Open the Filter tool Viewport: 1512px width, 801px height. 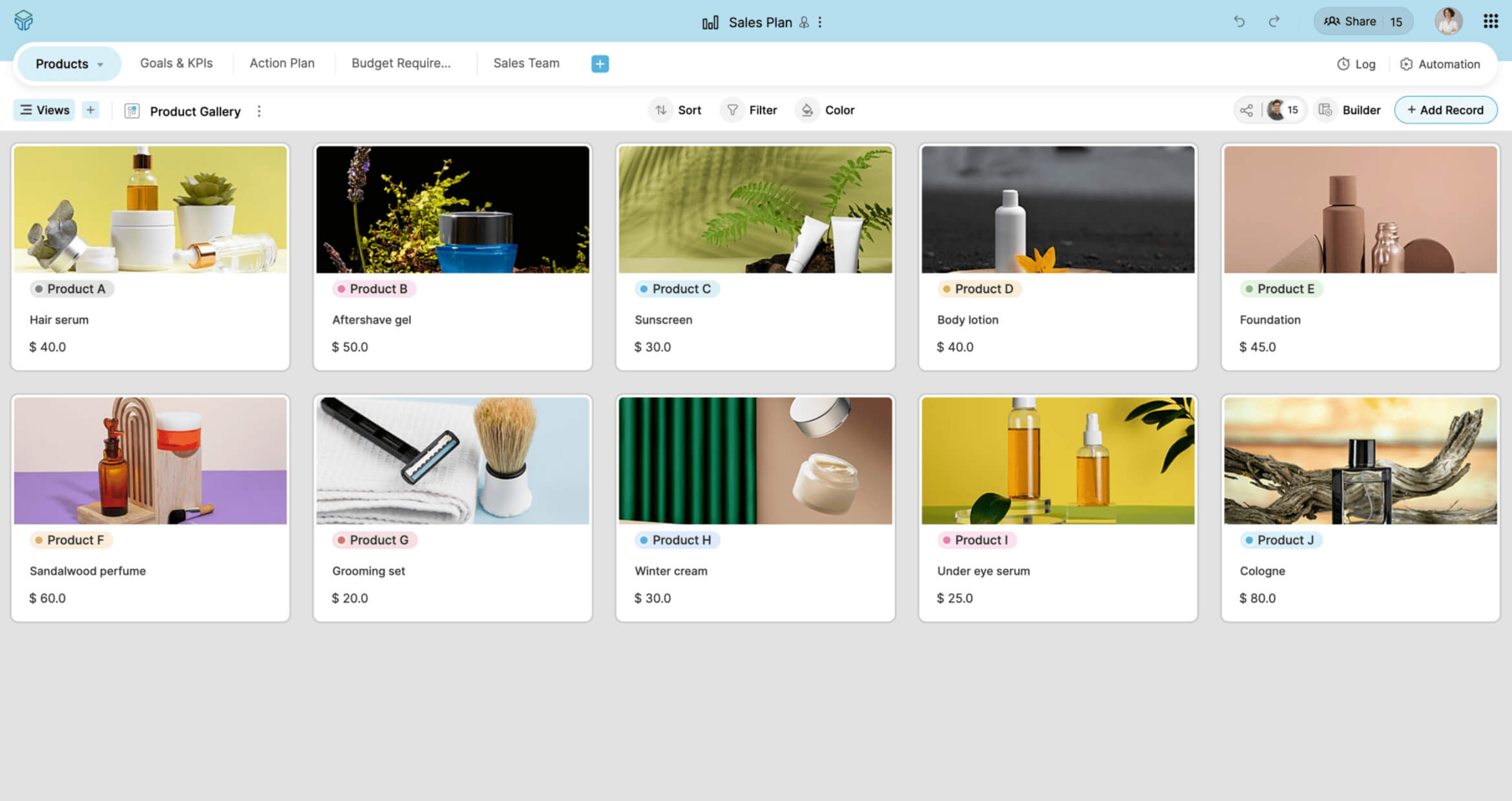pyautogui.click(x=751, y=110)
